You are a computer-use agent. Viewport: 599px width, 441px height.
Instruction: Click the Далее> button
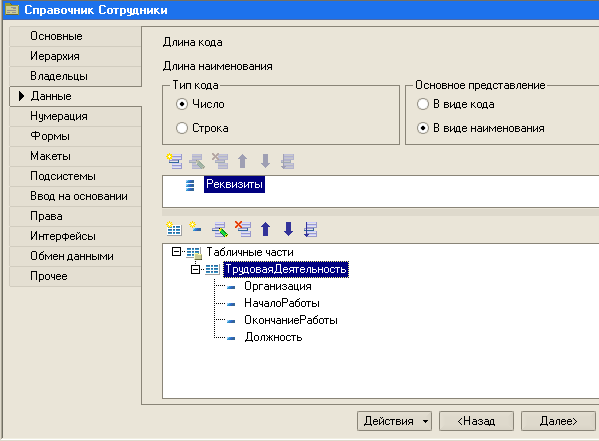pos(558,421)
